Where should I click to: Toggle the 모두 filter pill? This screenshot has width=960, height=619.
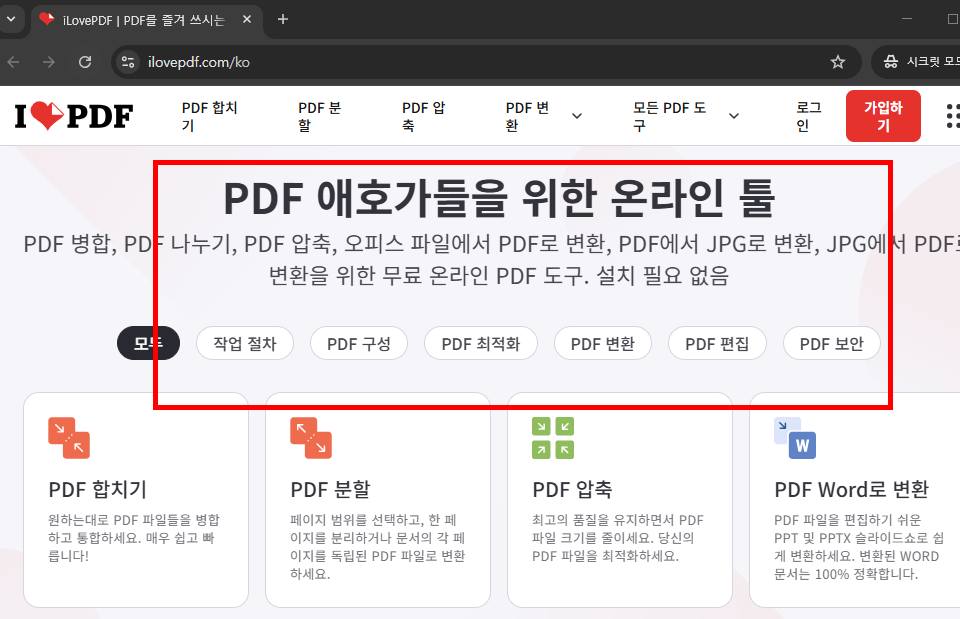point(148,343)
